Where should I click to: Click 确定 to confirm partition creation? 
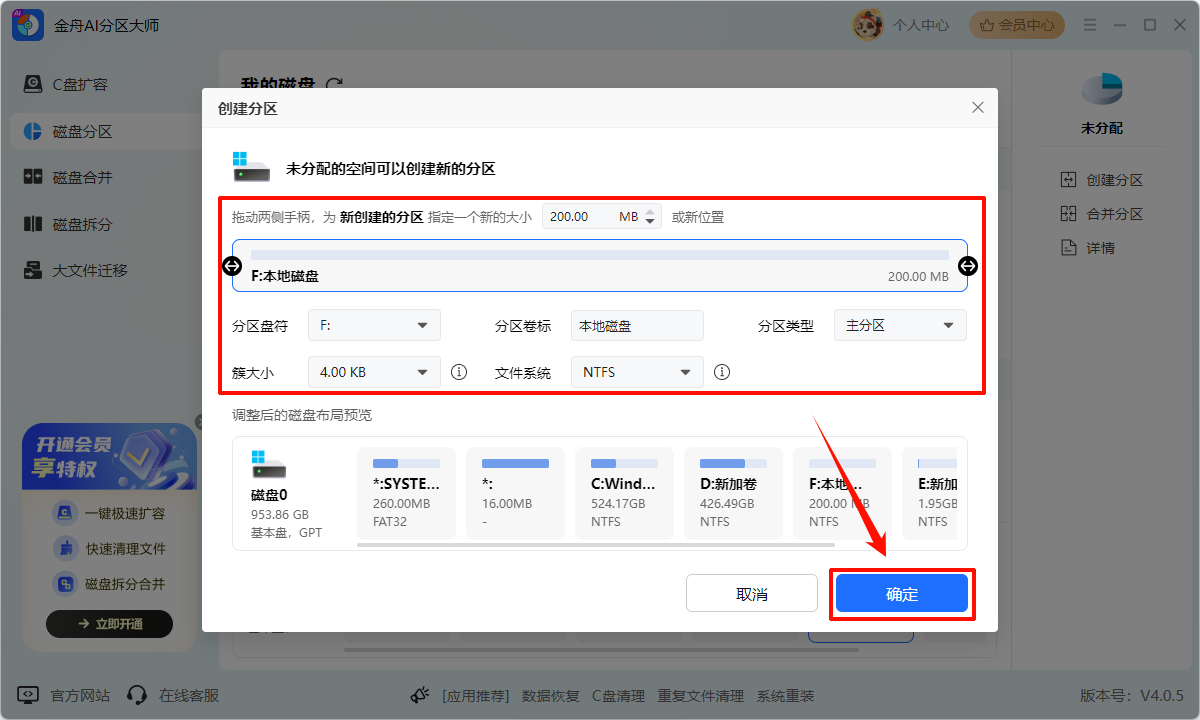[x=901, y=592]
